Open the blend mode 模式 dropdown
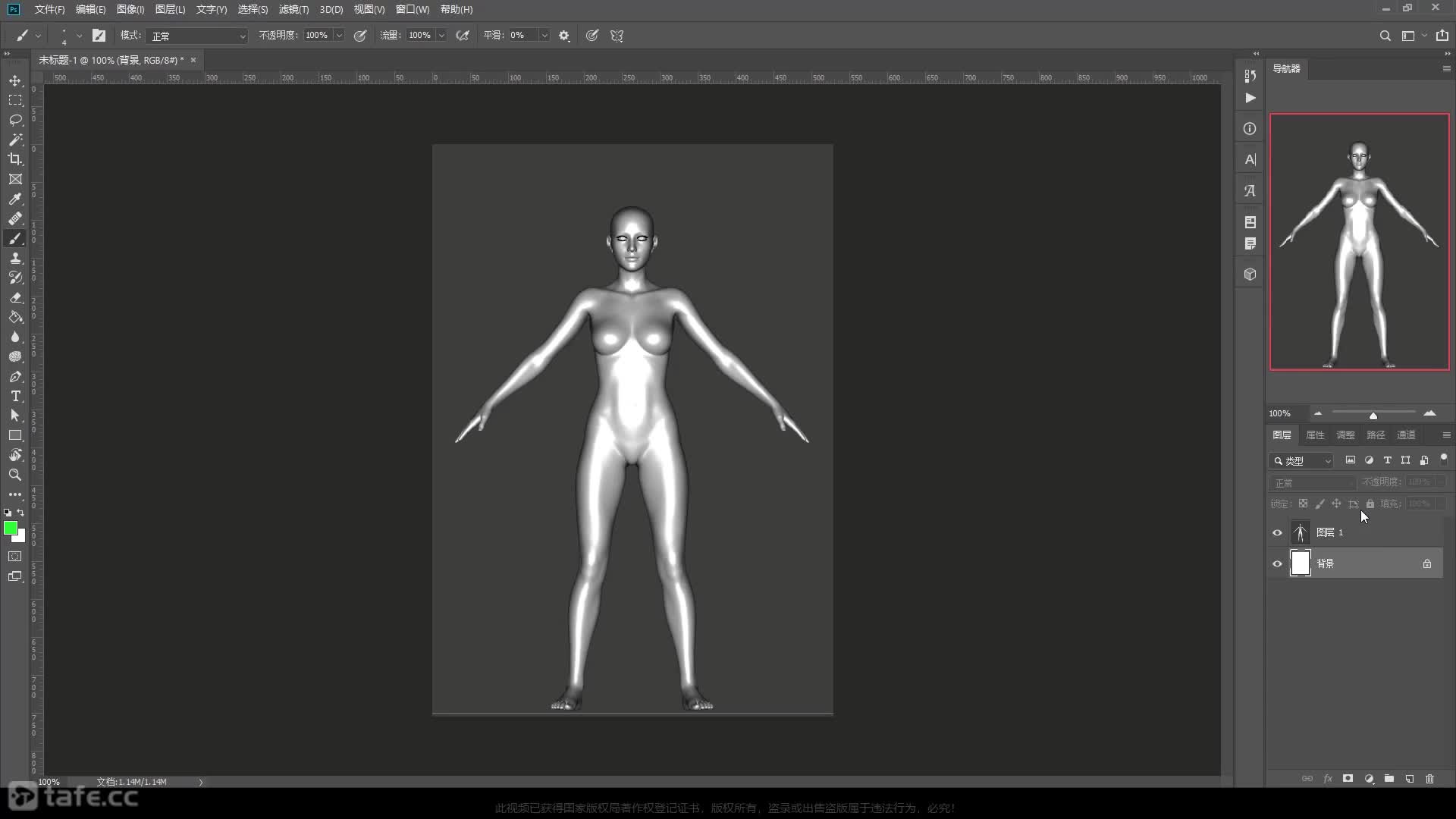The width and height of the screenshot is (1456, 819). coord(198,36)
